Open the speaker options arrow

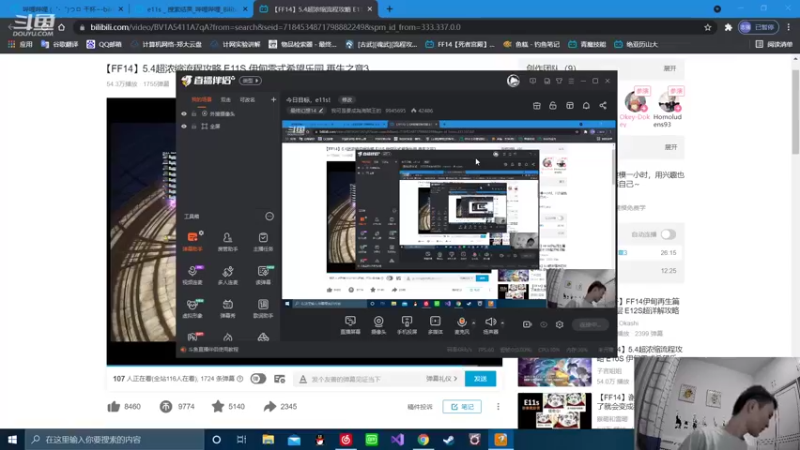point(502,322)
